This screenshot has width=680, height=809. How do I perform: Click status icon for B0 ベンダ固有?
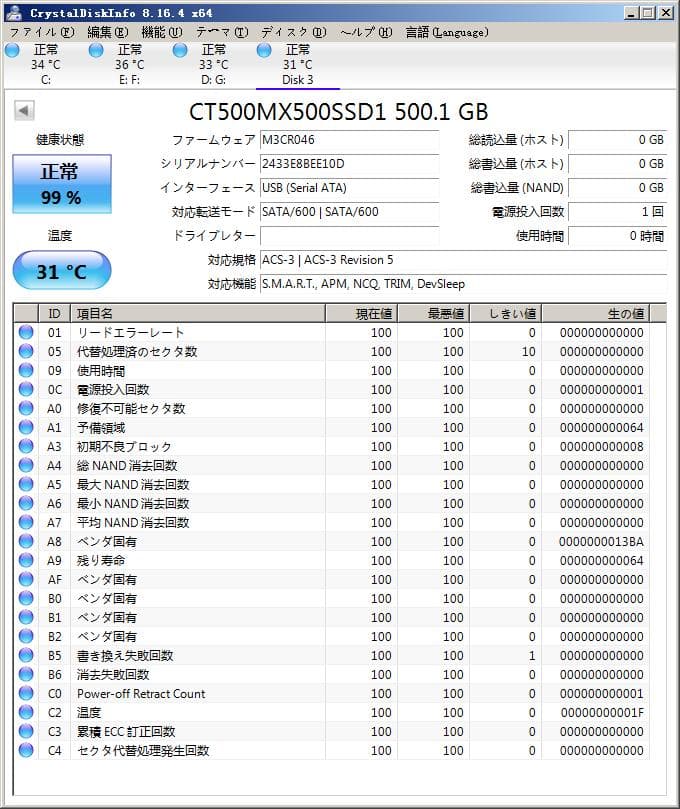click(x=26, y=598)
